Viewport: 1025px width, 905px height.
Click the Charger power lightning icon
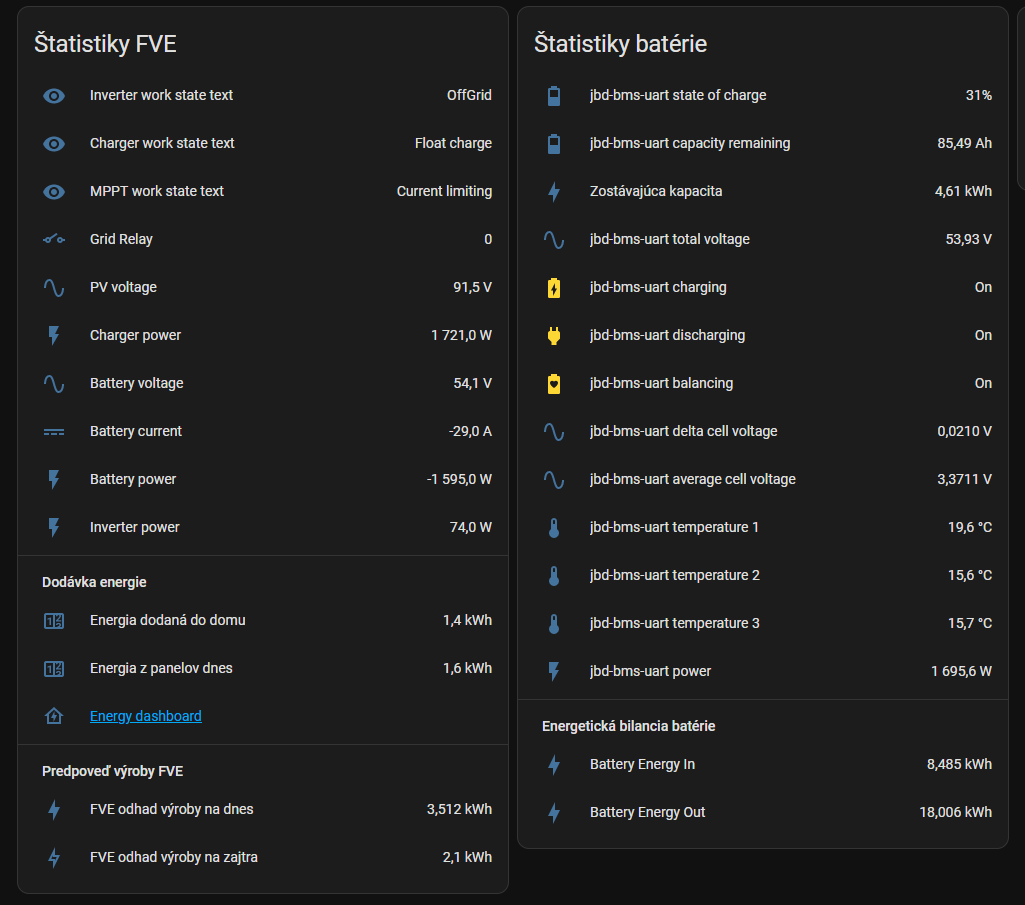tap(54, 336)
